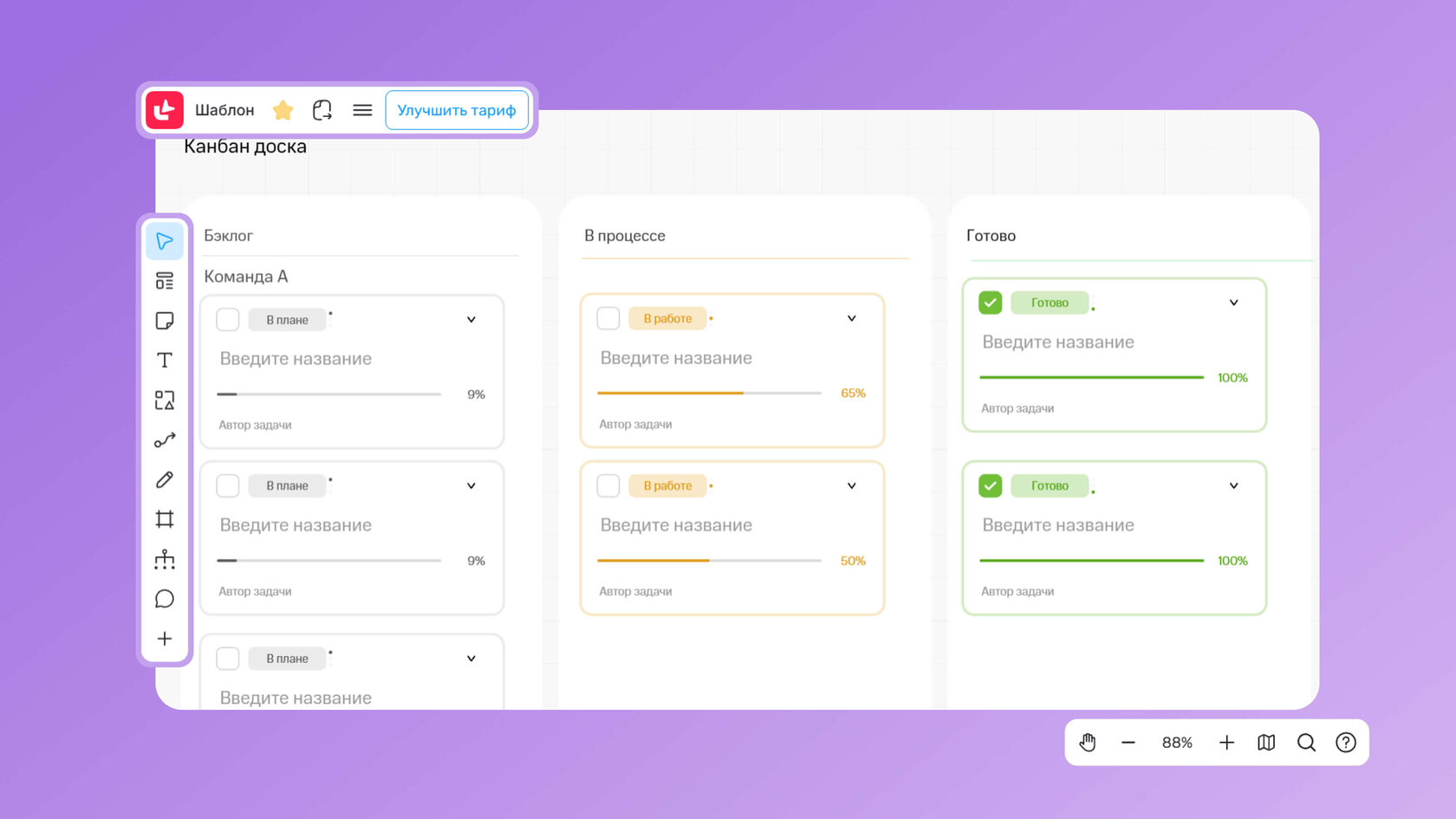
Task: Choose the Text tool in sidebar
Action: (165, 361)
